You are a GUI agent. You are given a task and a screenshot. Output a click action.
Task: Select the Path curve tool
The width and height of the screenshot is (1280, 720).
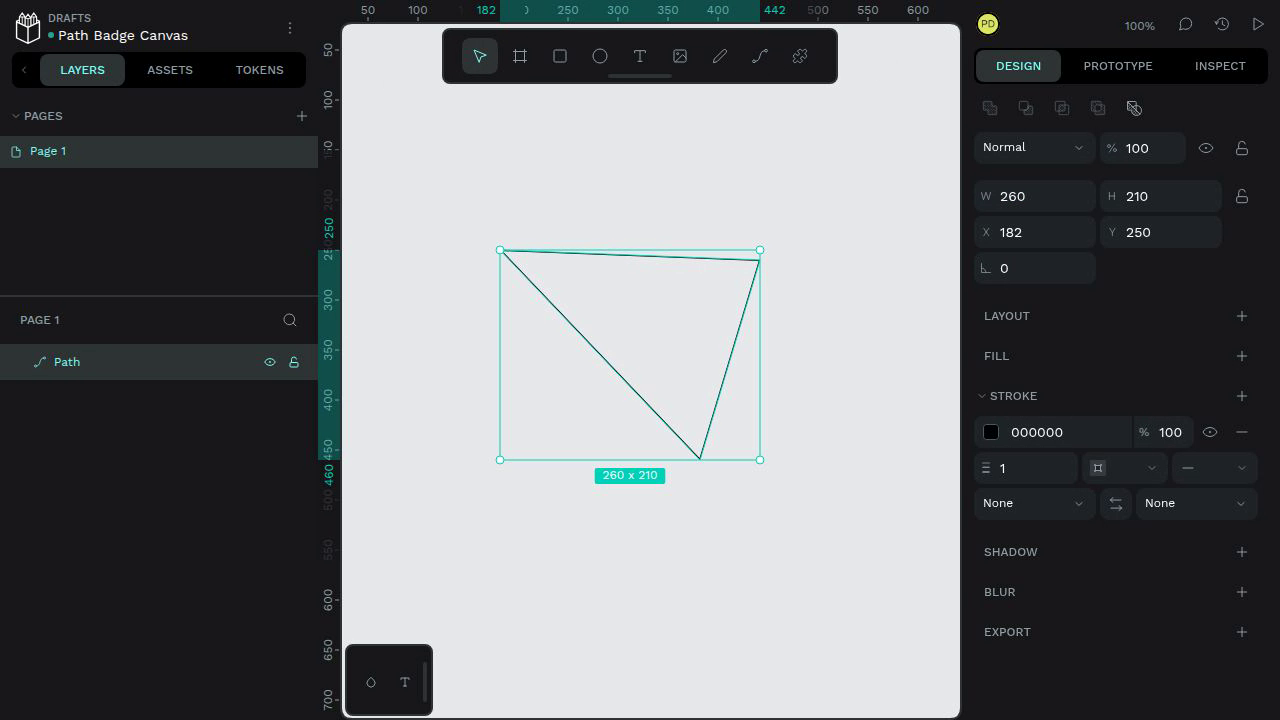tap(760, 56)
